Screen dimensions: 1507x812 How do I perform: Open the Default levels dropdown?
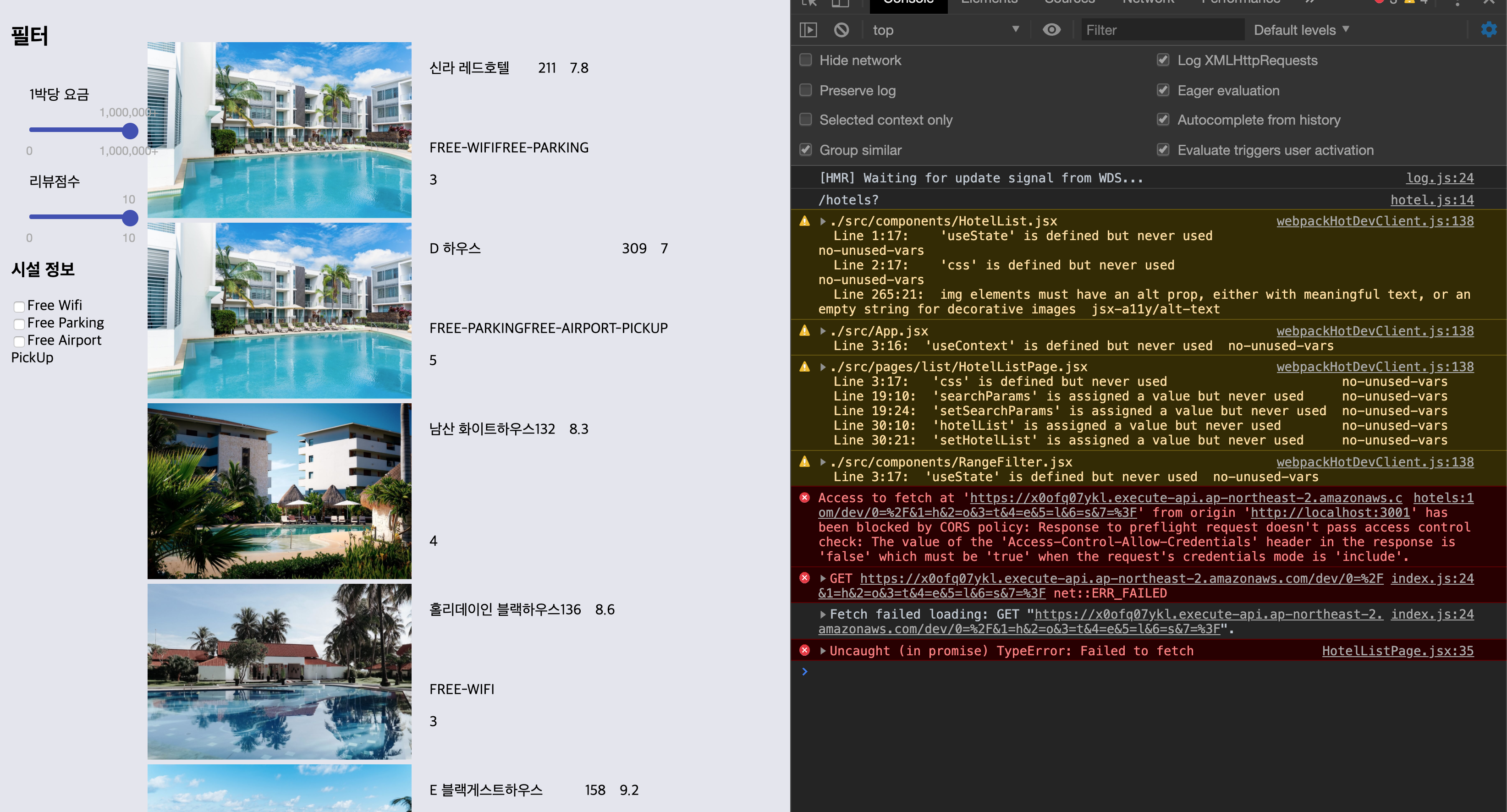pos(1301,30)
